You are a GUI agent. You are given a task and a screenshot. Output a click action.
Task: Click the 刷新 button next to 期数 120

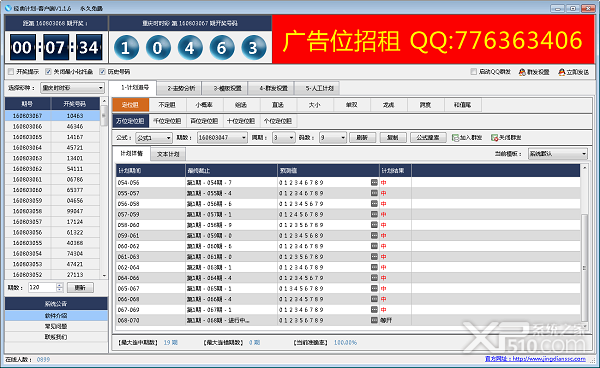(x=80, y=288)
